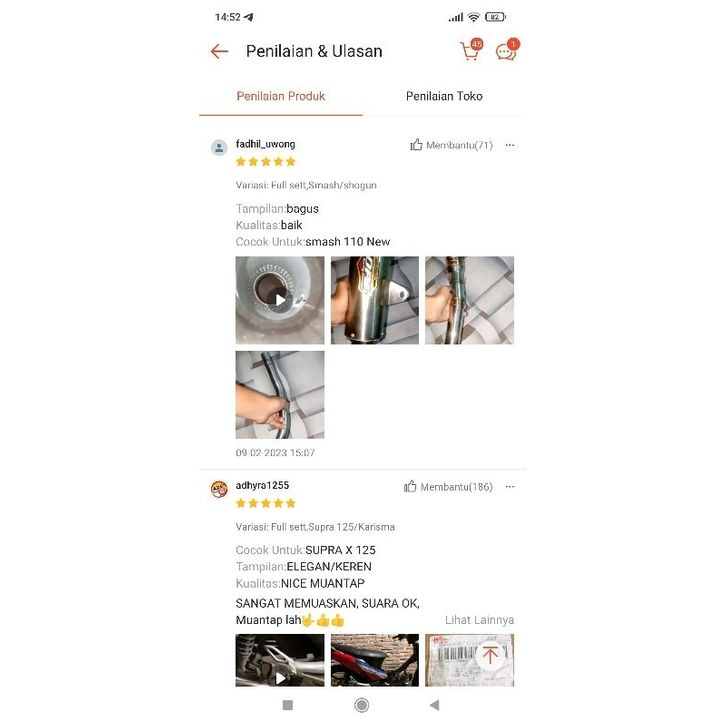Screen dimensions: 726x726
Task: Open adhyra1255's profile avatar
Action: tap(219, 489)
